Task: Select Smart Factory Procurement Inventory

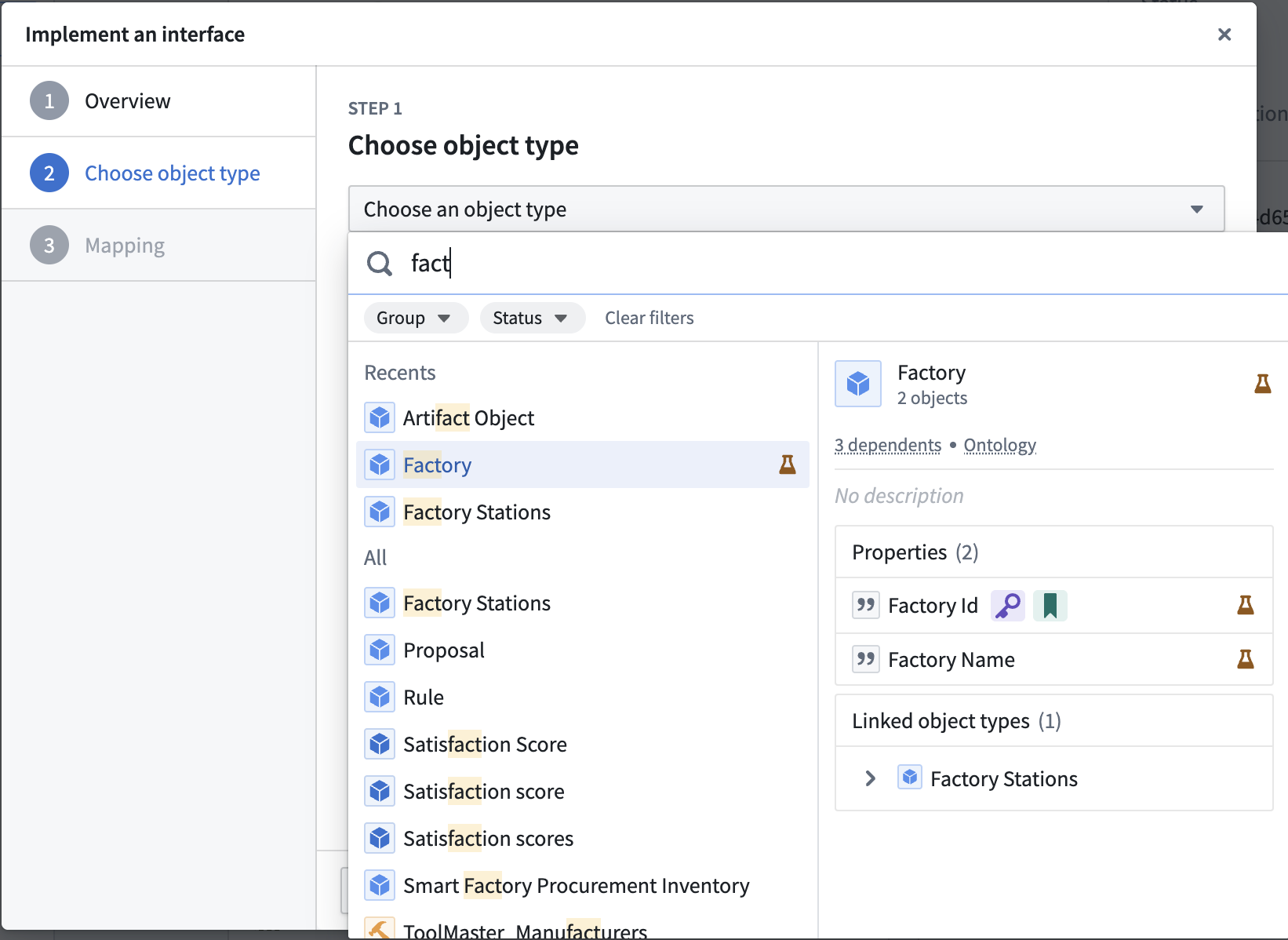Action: coord(576,886)
